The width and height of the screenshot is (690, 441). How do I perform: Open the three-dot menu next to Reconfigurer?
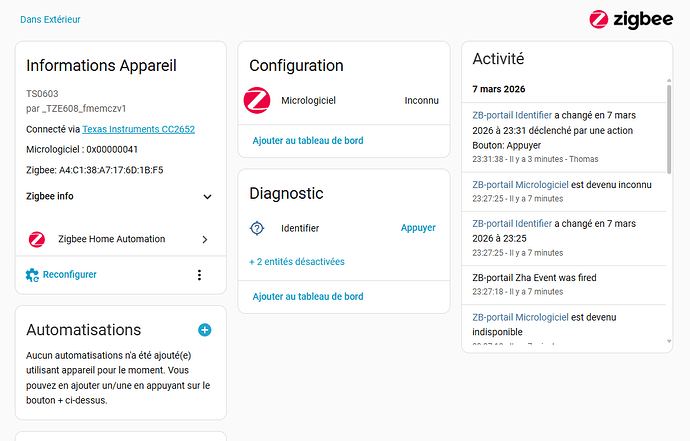pyautogui.click(x=199, y=275)
